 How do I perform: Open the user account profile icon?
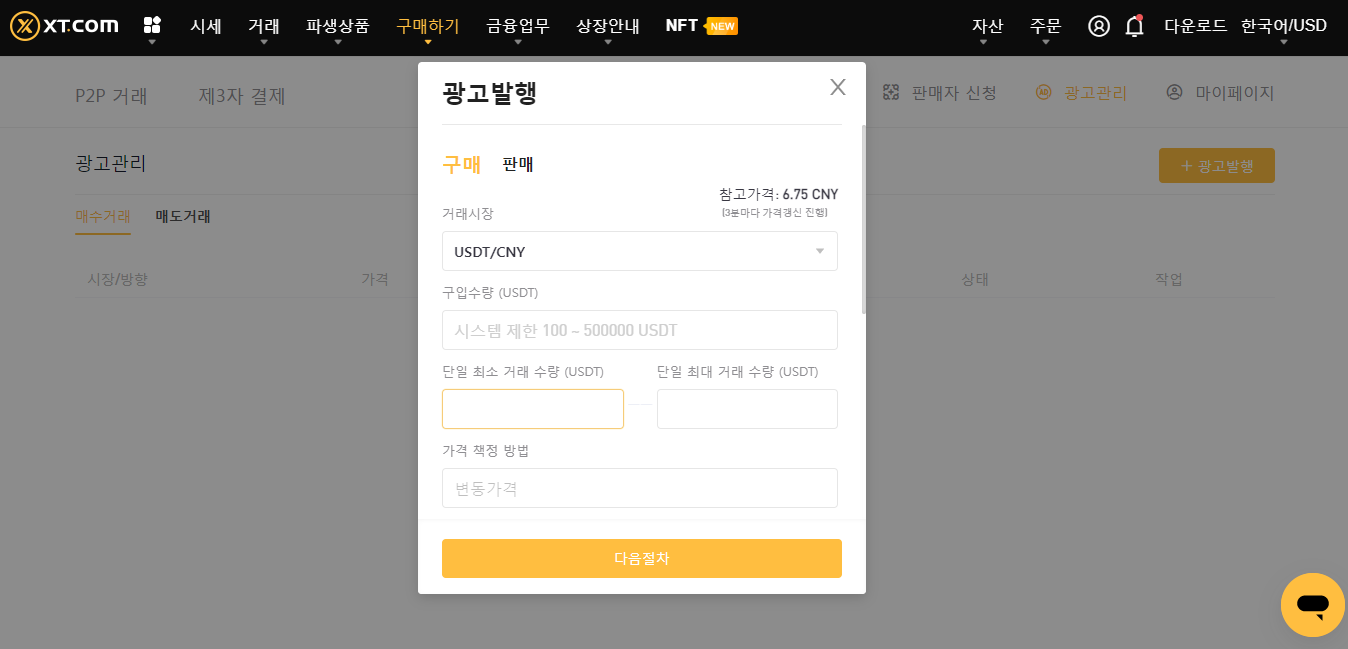click(x=1099, y=26)
